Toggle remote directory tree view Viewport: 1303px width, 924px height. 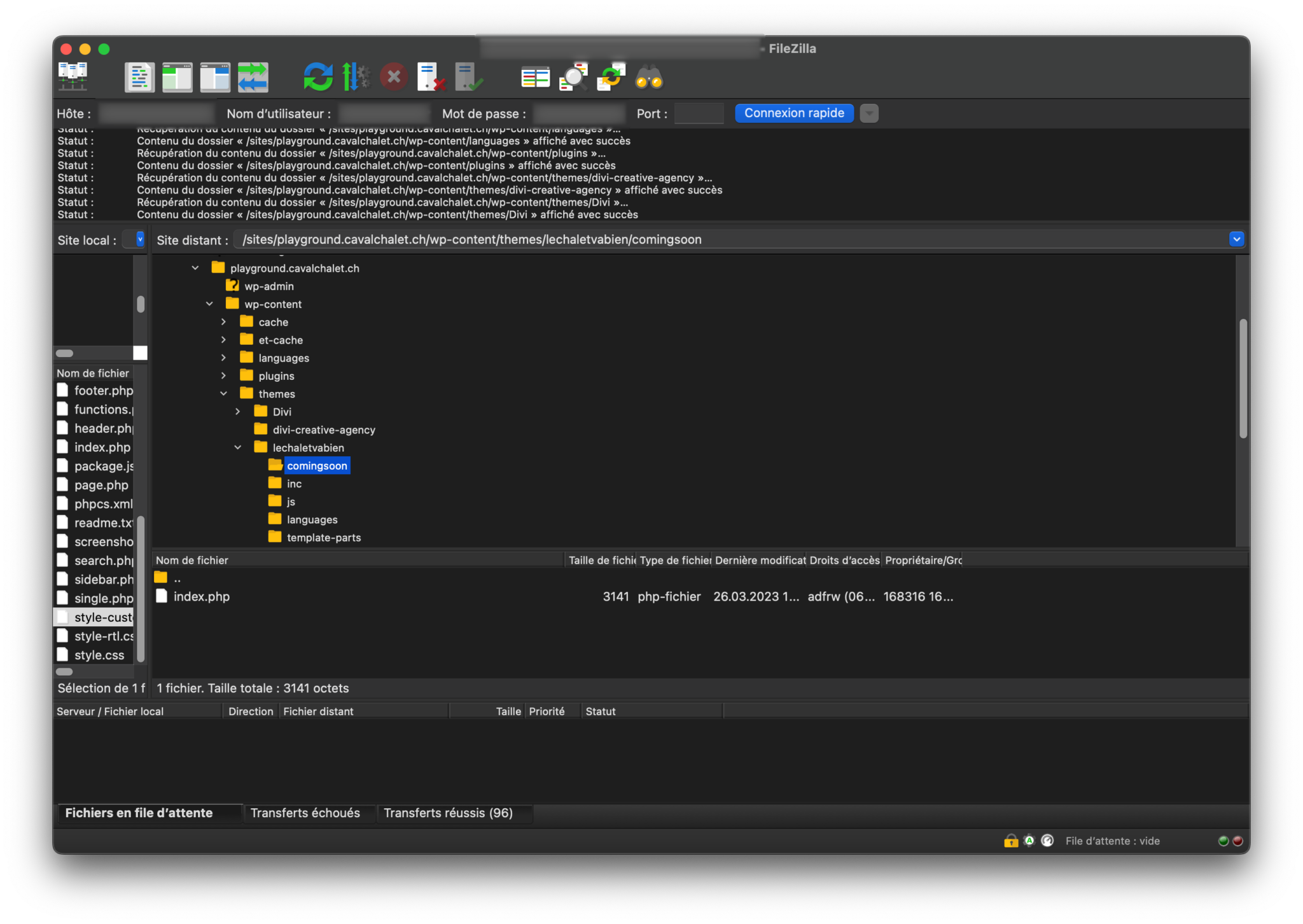tap(215, 77)
